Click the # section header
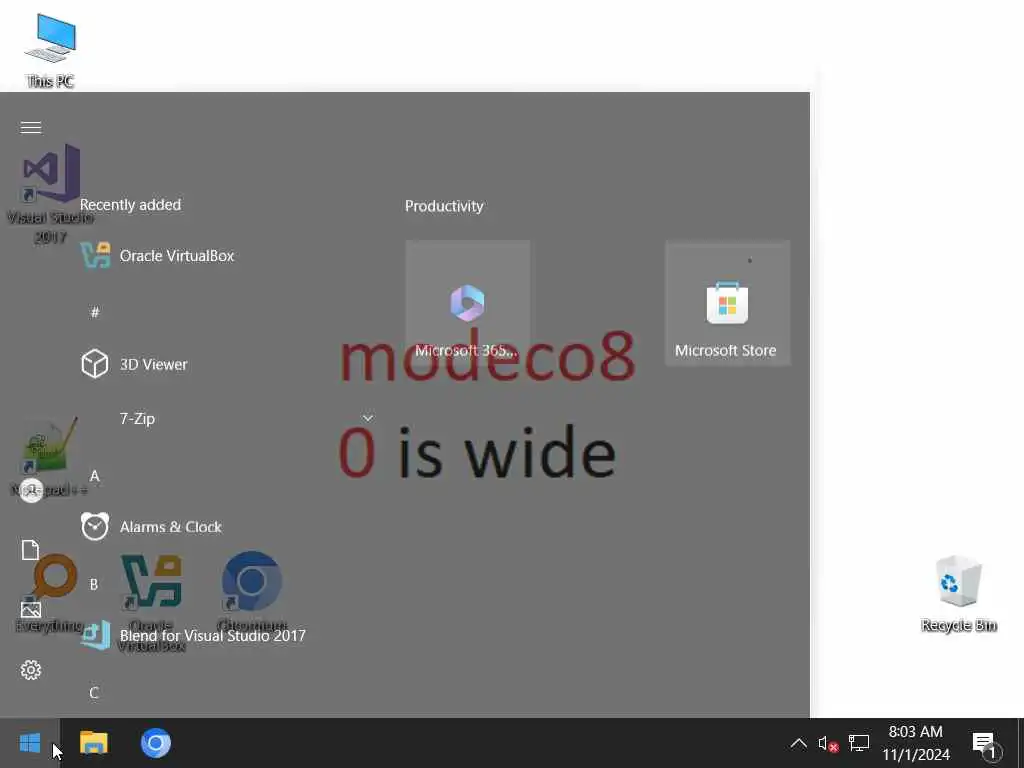Image resolution: width=1024 pixels, height=768 pixels. [x=95, y=312]
